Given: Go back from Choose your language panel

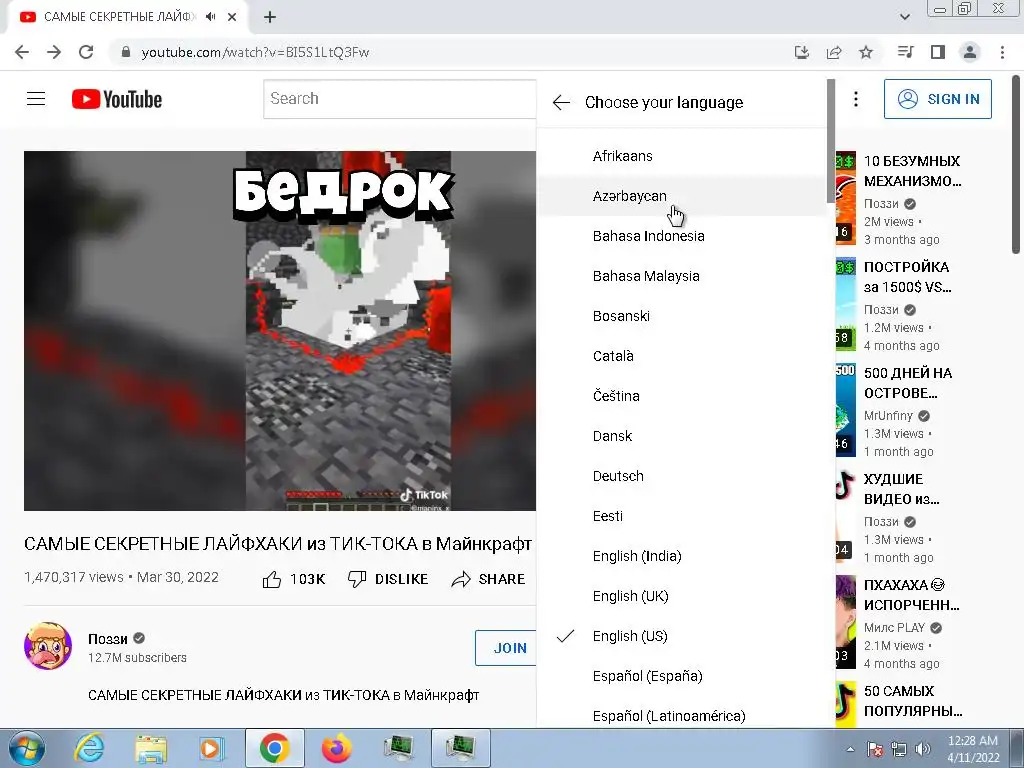Looking at the screenshot, I should [x=561, y=103].
